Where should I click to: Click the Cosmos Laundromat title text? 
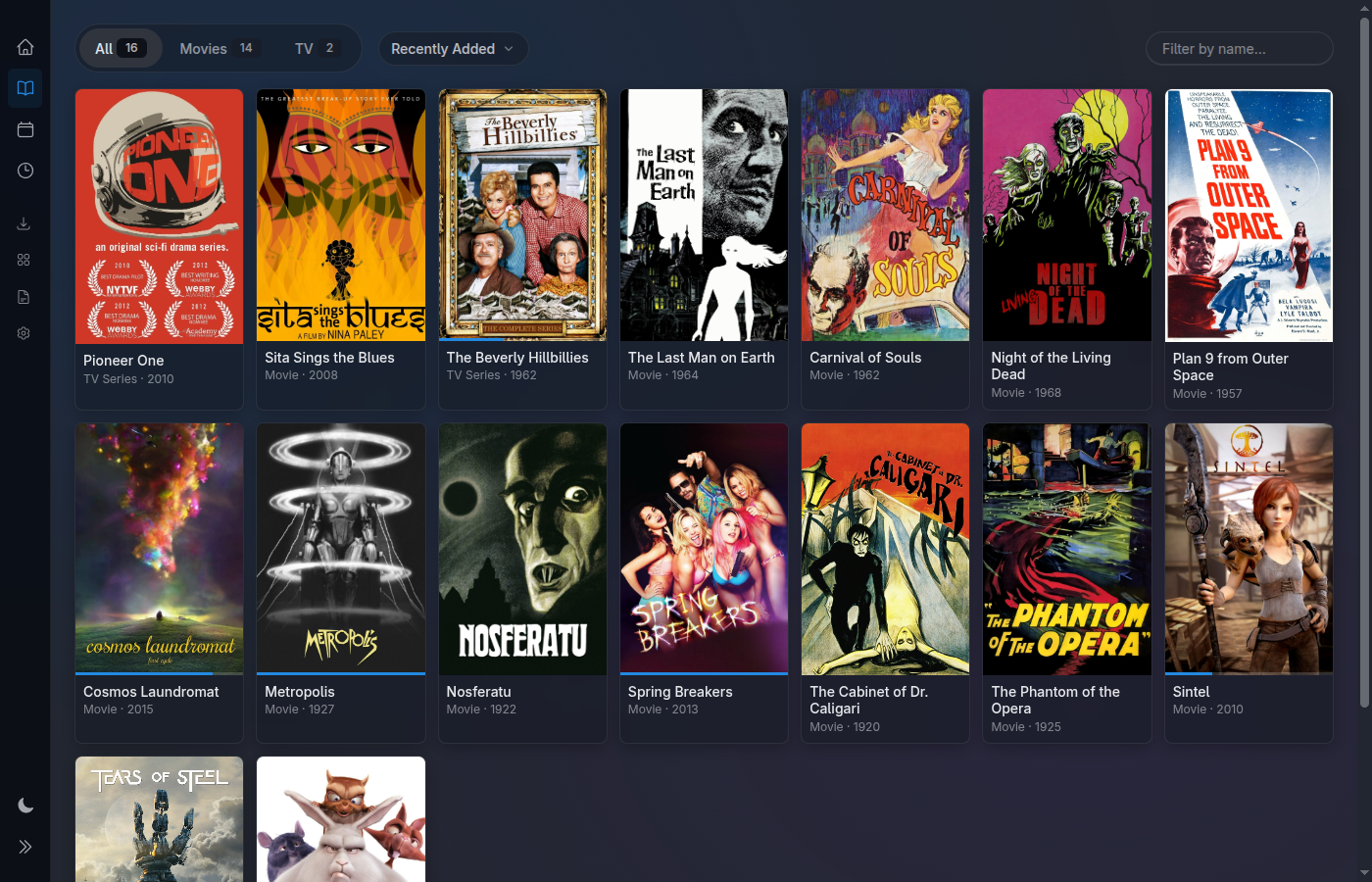coord(151,692)
